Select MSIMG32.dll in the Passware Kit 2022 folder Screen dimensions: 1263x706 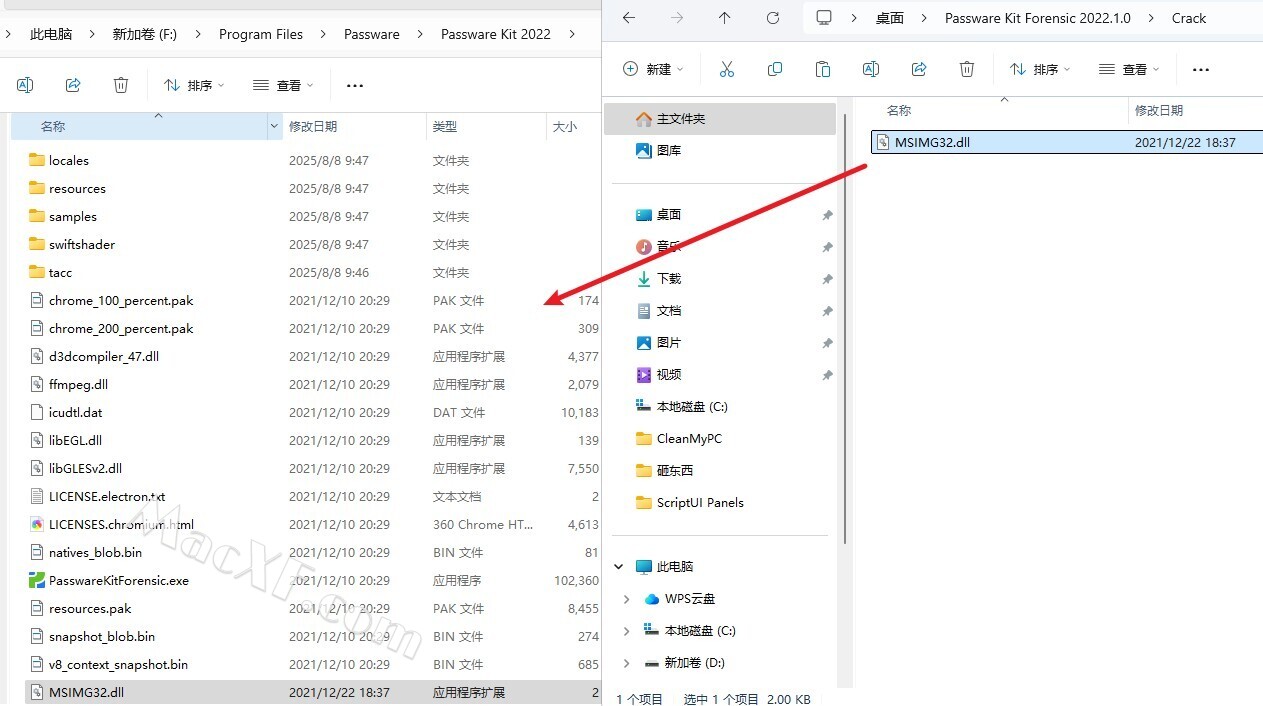pos(312,692)
